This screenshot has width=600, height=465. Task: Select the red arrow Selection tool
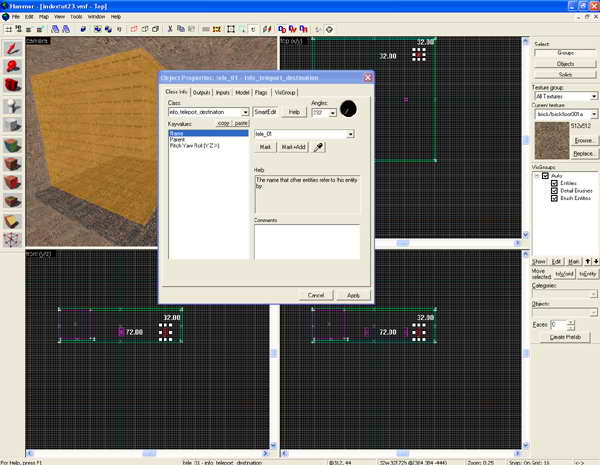pos(13,47)
